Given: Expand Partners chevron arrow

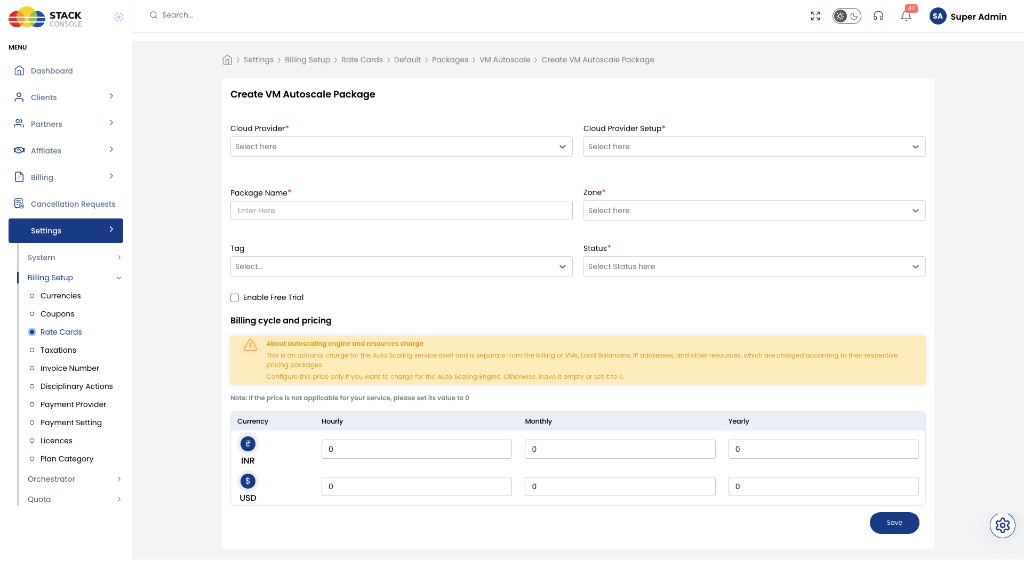Looking at the screenshot, I should coord(111,123).
